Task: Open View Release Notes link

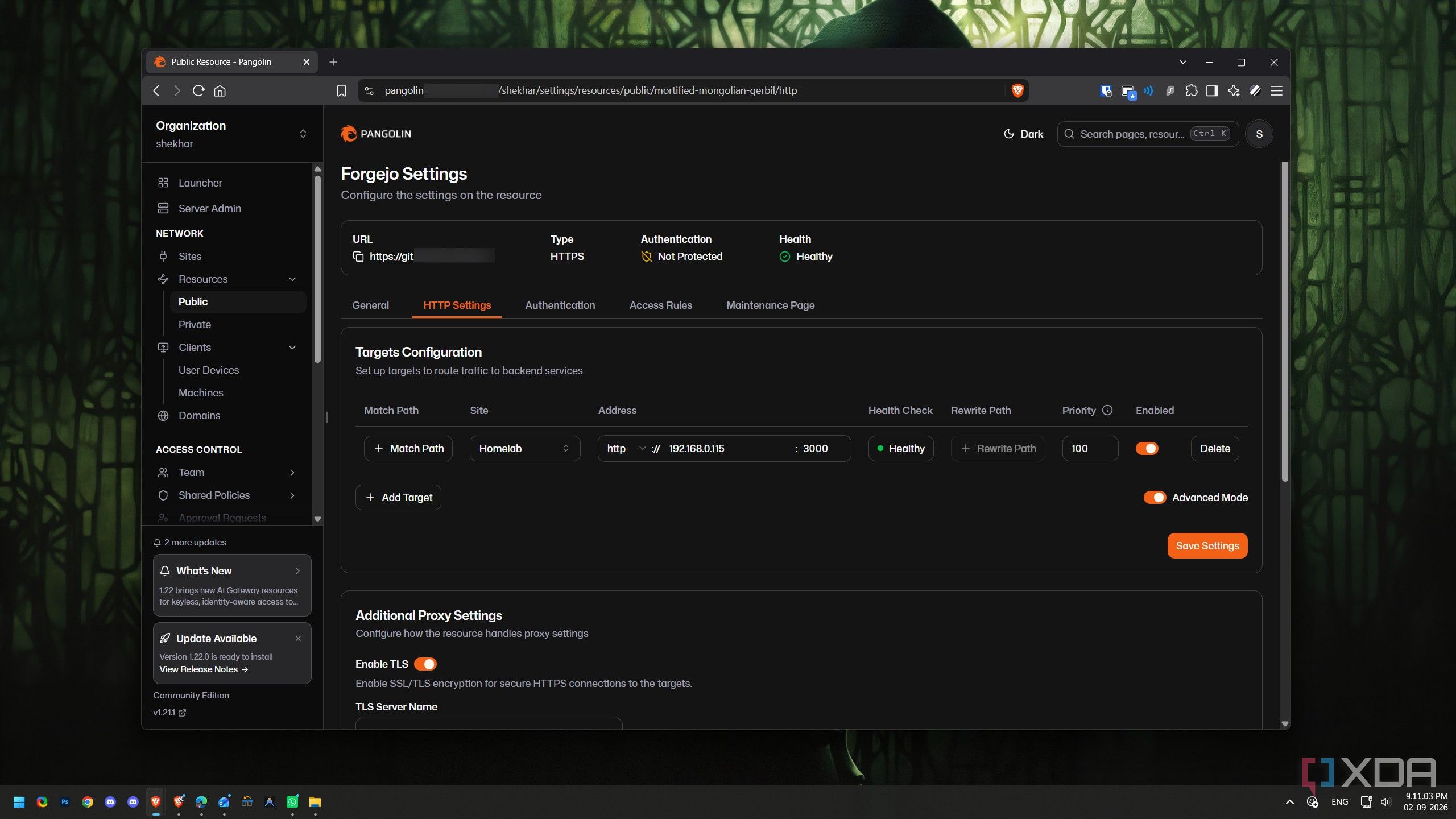Action: 204,669
